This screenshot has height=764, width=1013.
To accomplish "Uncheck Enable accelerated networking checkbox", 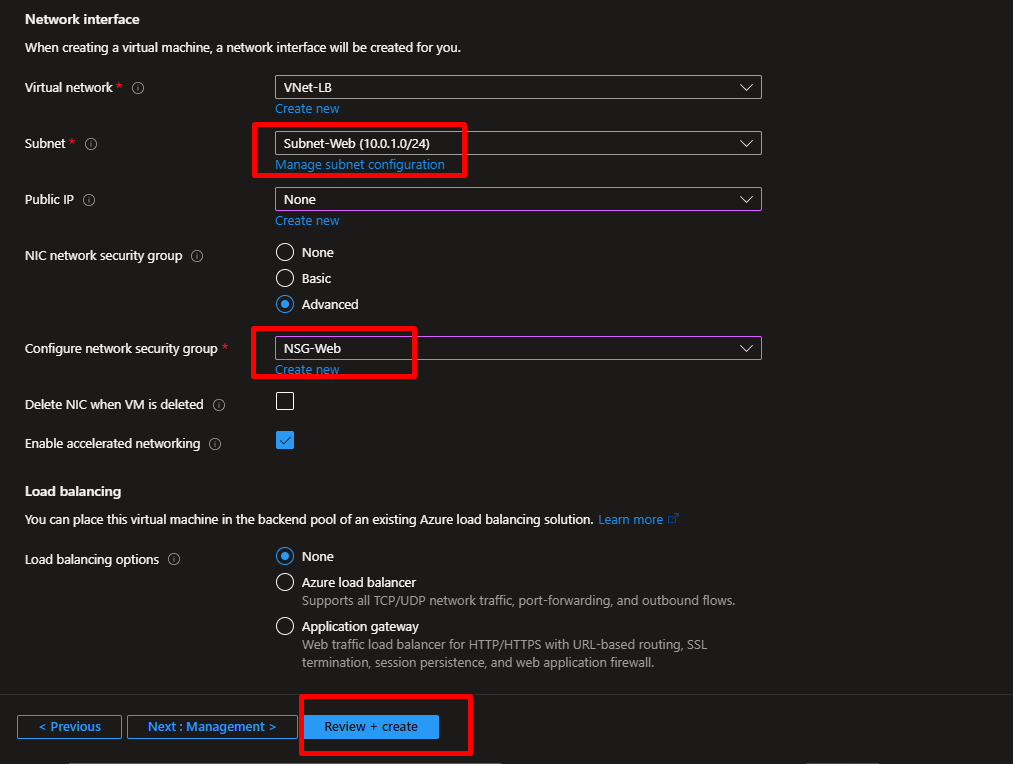I will [x=285, y=441].
